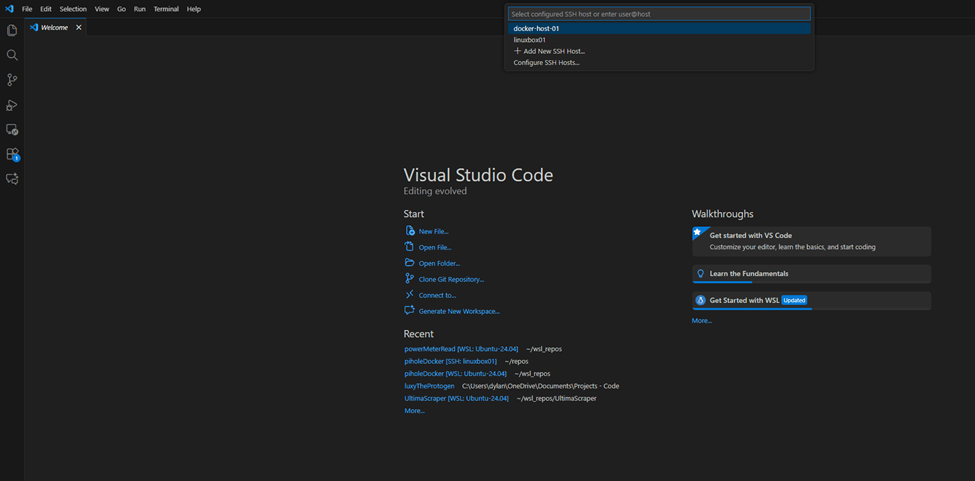975x481 pixels.
Task: Open the Source Control view icon
Action: click(x=12, y=80)
